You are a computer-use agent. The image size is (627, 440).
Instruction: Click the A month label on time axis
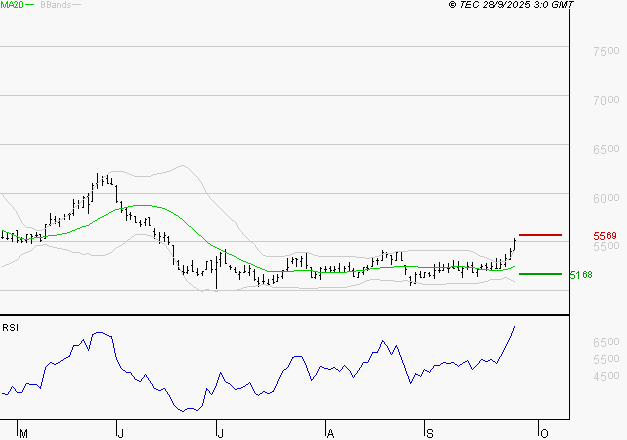329,432
